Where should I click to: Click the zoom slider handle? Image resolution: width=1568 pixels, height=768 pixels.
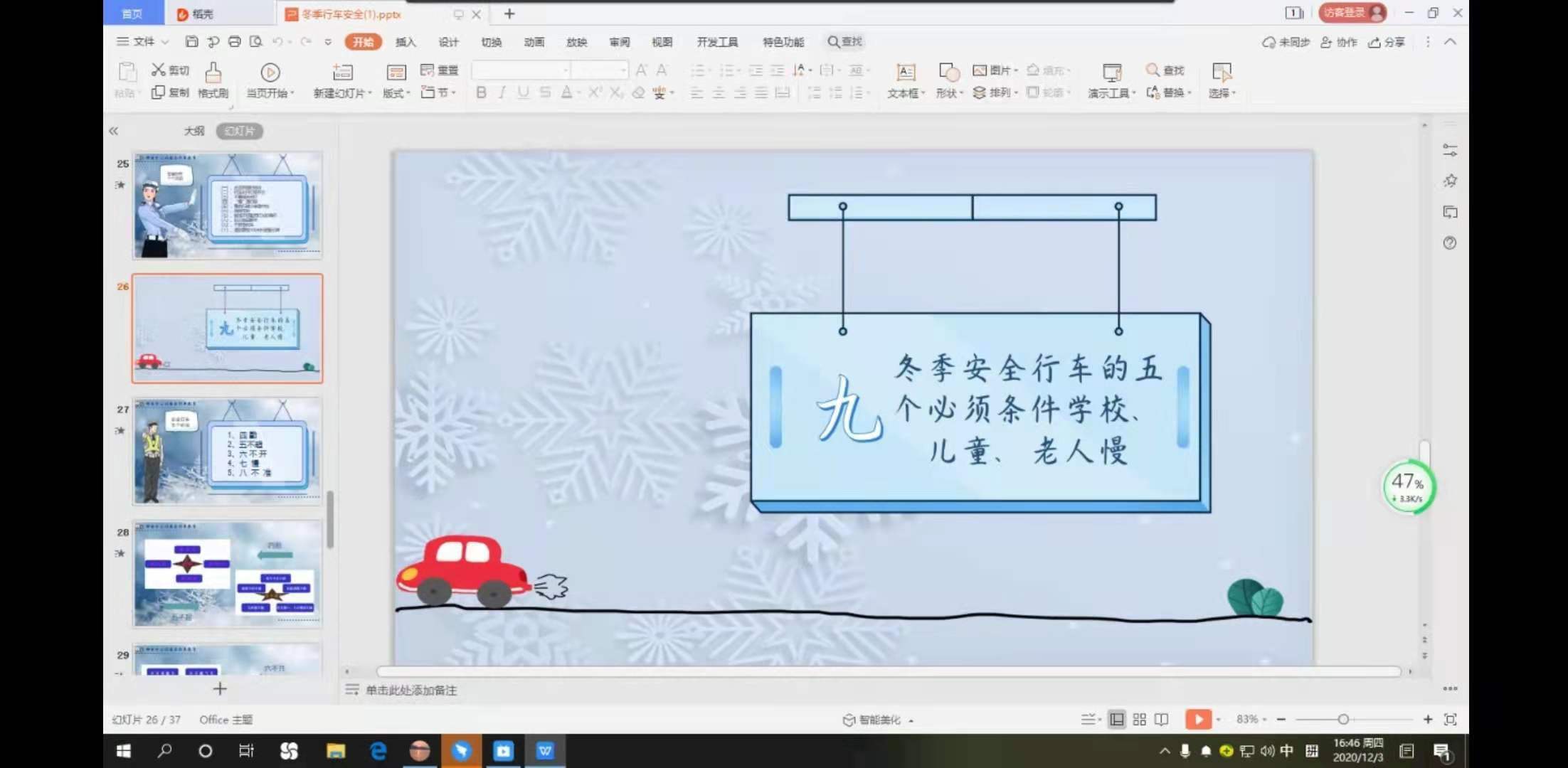(x=1342, y=720)
